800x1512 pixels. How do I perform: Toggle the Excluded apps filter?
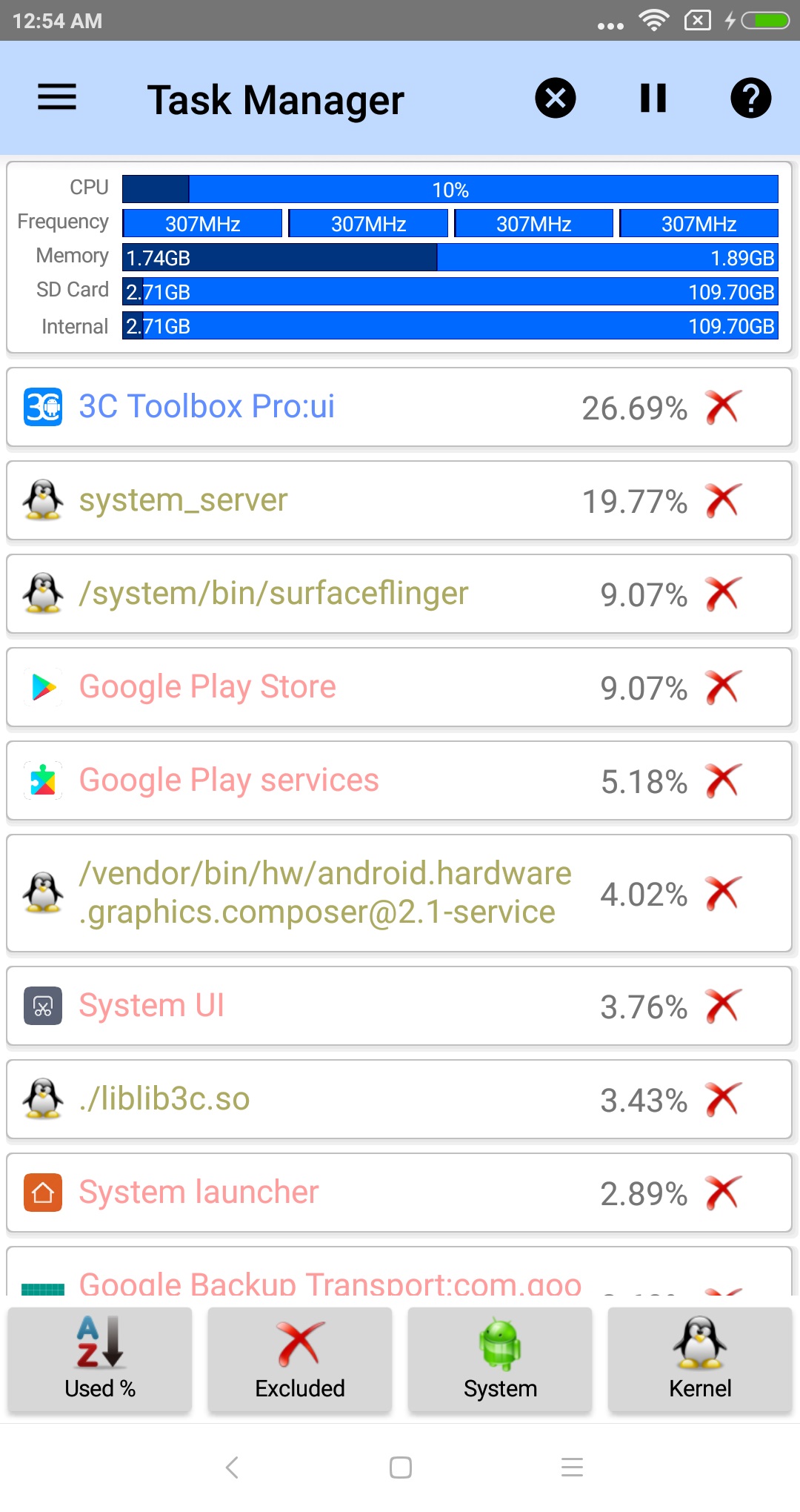coord(300,1360)
